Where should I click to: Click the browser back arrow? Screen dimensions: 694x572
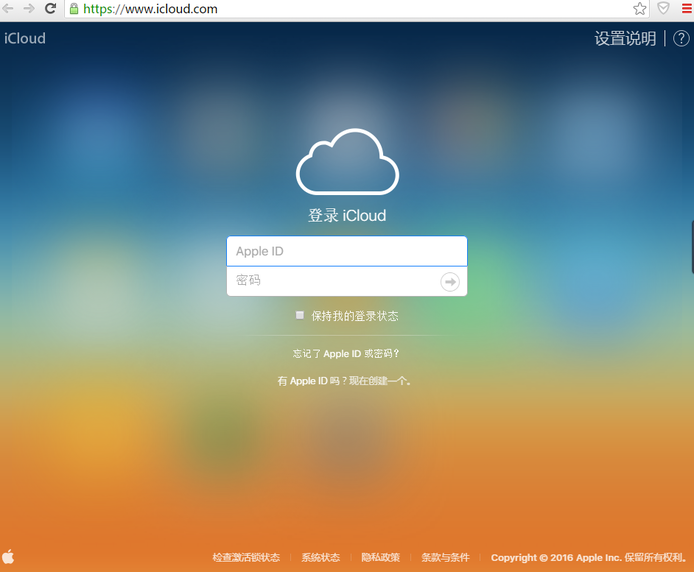tap(9, 9)
